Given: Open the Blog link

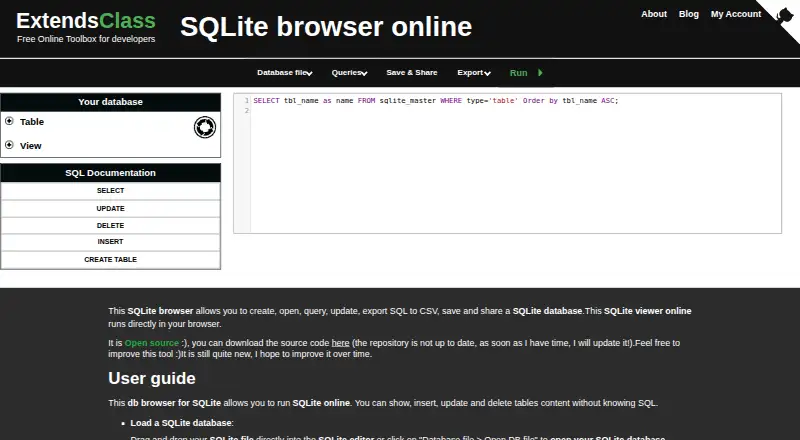Looking at the screenshot, I should click(688, 14).
